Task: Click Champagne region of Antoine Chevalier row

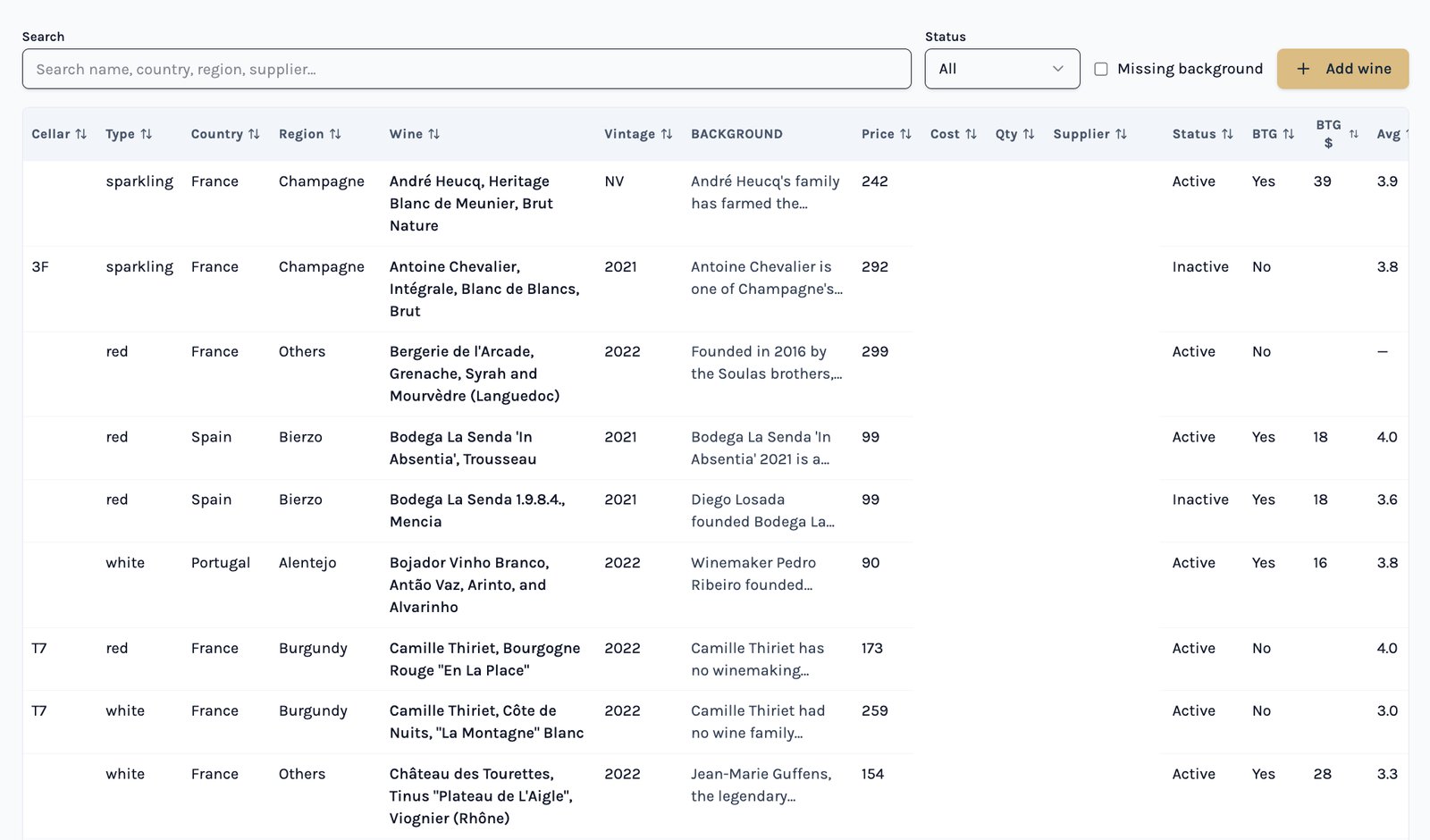Action: pyautogui.click(x=322, y=266)
